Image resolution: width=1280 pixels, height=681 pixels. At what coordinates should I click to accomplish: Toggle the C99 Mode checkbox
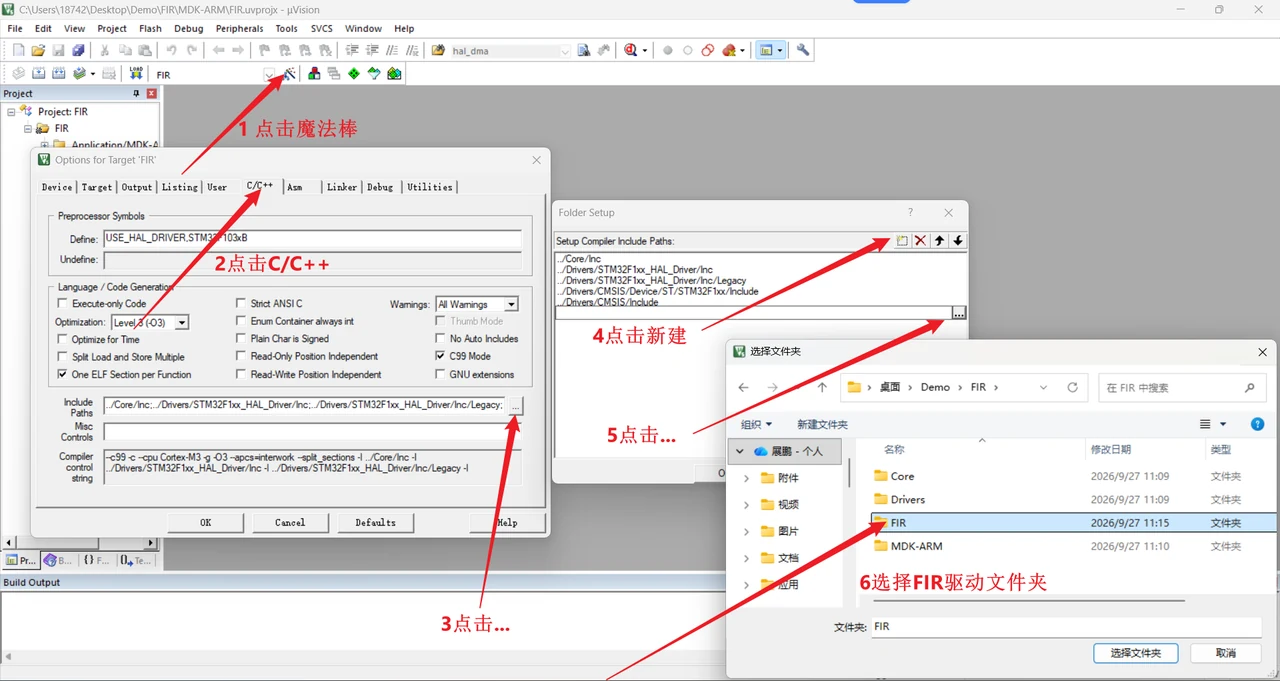pos(441,356)
